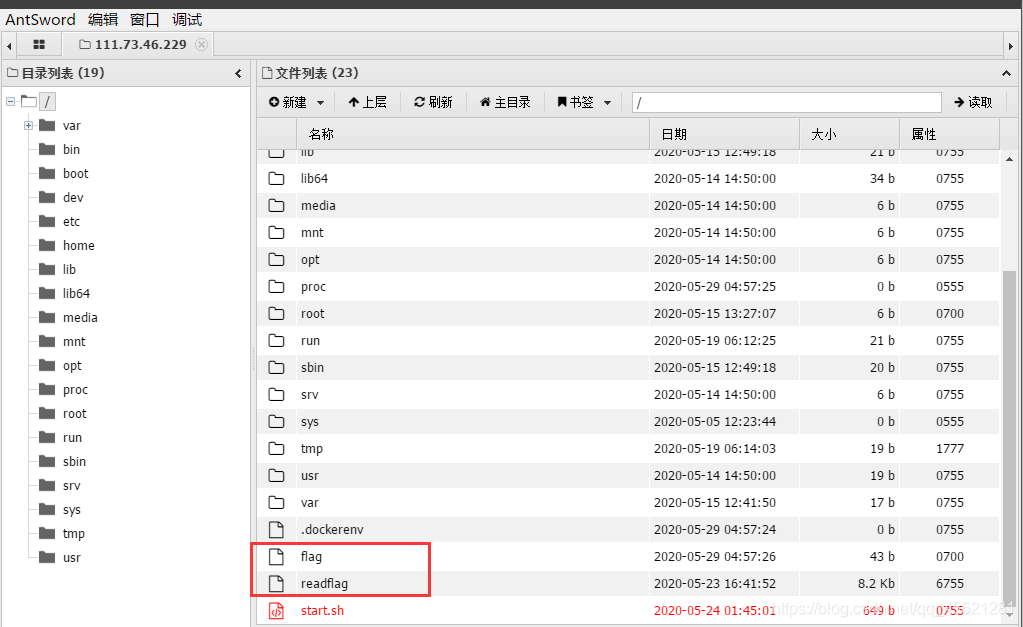Click the 读取 button

[x=973, y=102]
